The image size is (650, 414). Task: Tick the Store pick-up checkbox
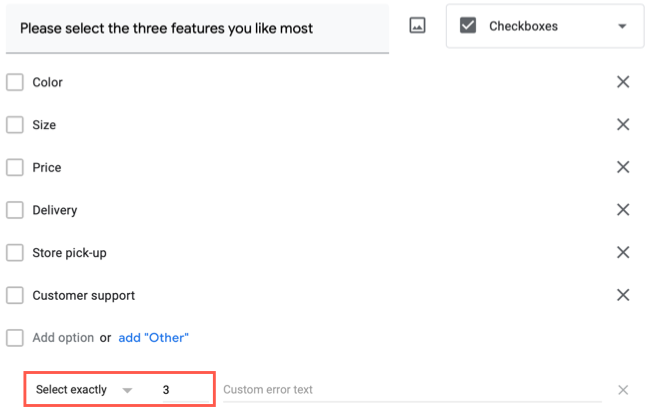point(15,253)
